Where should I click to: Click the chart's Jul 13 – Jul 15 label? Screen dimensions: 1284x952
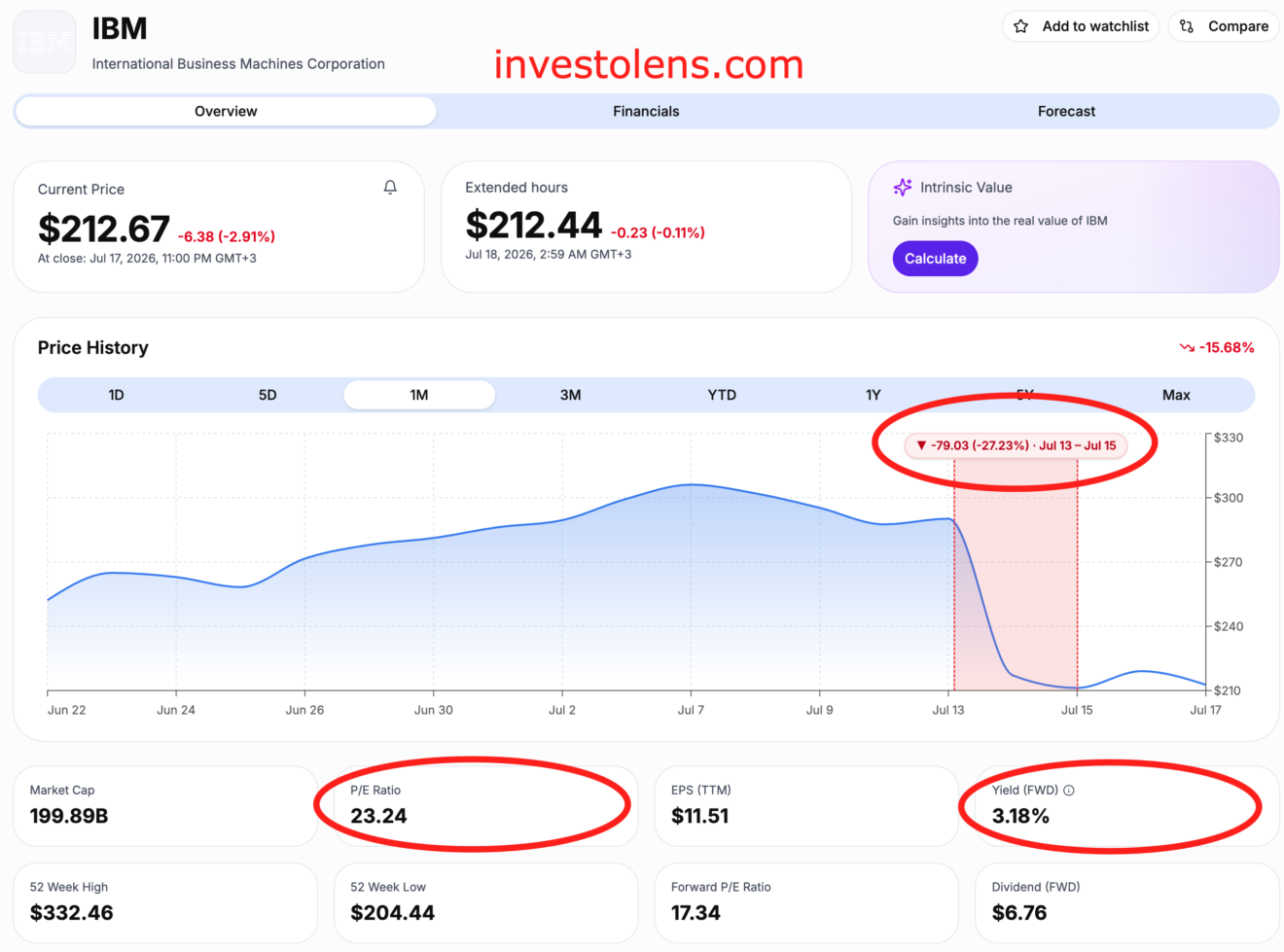(x=1078, y=445)
